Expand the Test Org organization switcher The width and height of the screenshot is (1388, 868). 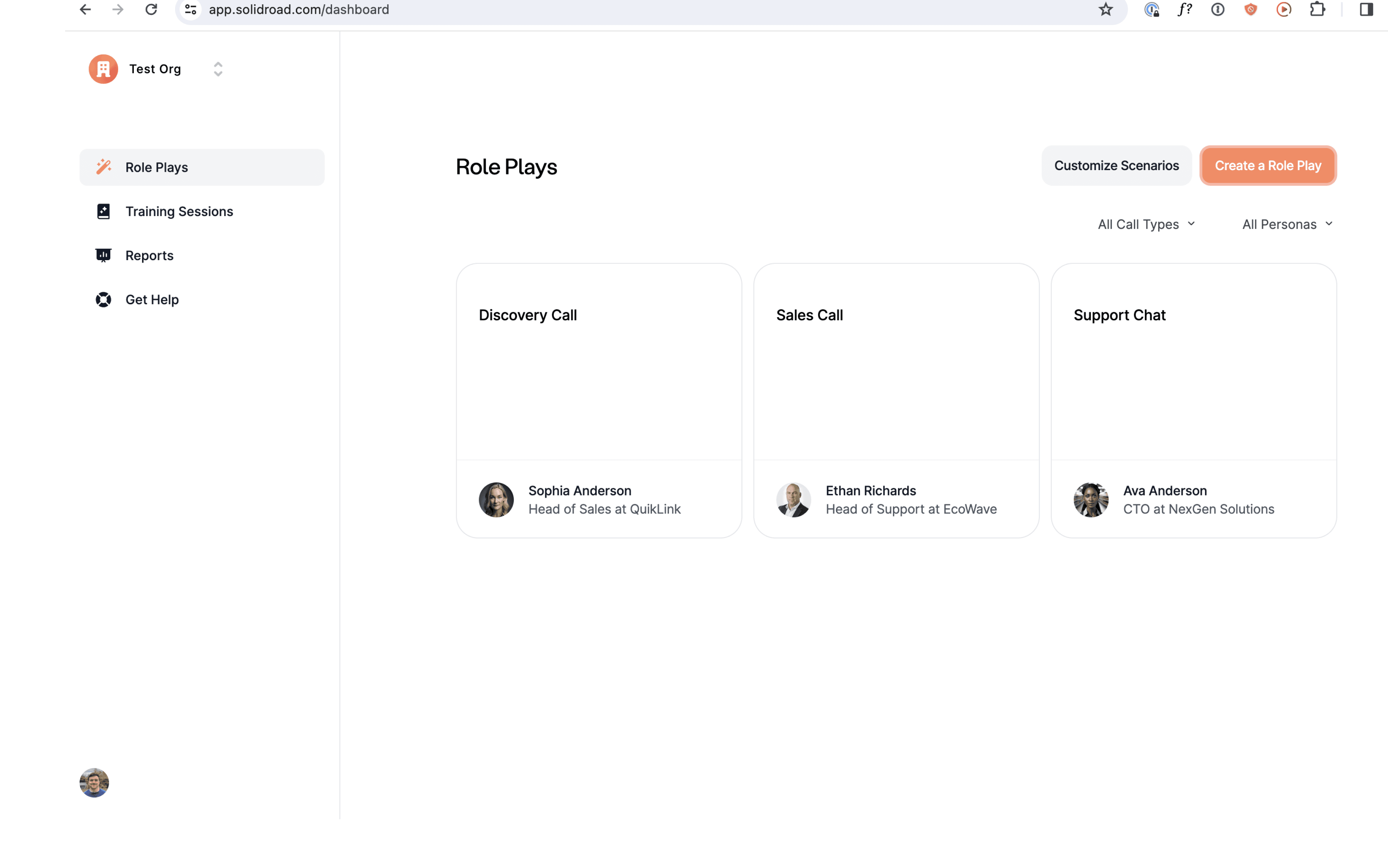tap(217, 69)
